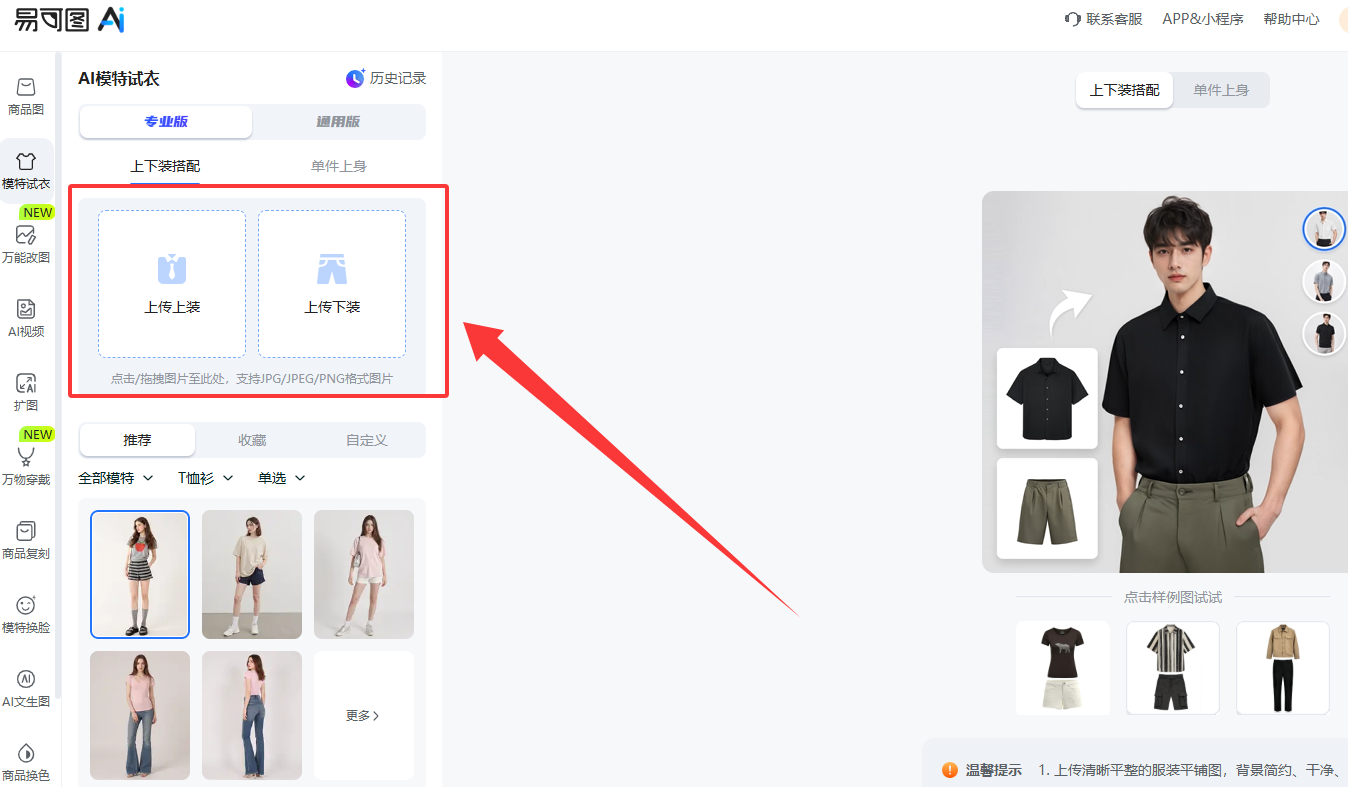Toggle preview to 单件上身 at top right
The image size is (1348, 787).
[1221, 90]
